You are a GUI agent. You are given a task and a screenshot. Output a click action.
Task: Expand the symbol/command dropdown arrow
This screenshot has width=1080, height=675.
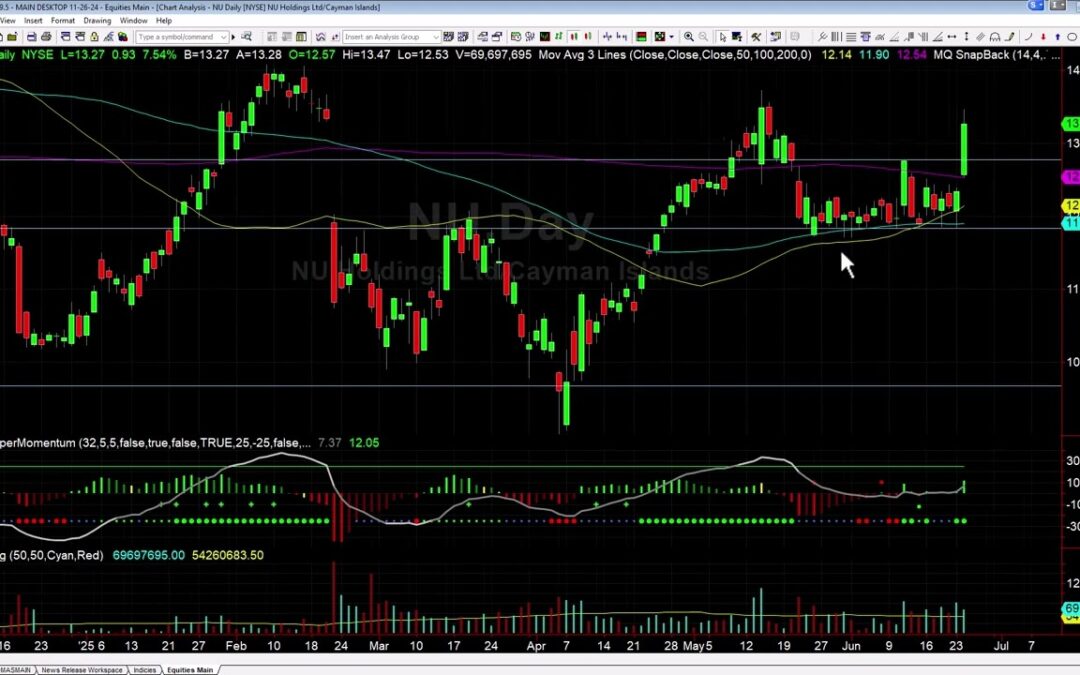click(x=224, y=37)
